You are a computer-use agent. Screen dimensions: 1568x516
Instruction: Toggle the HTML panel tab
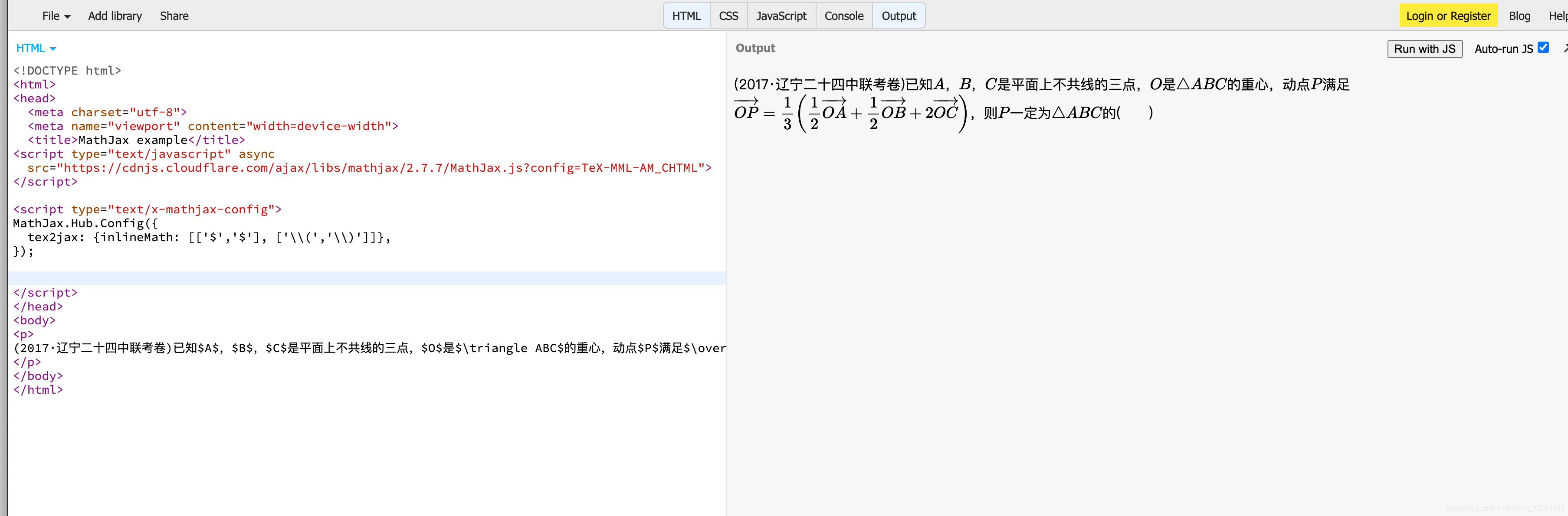click(686, 16)
